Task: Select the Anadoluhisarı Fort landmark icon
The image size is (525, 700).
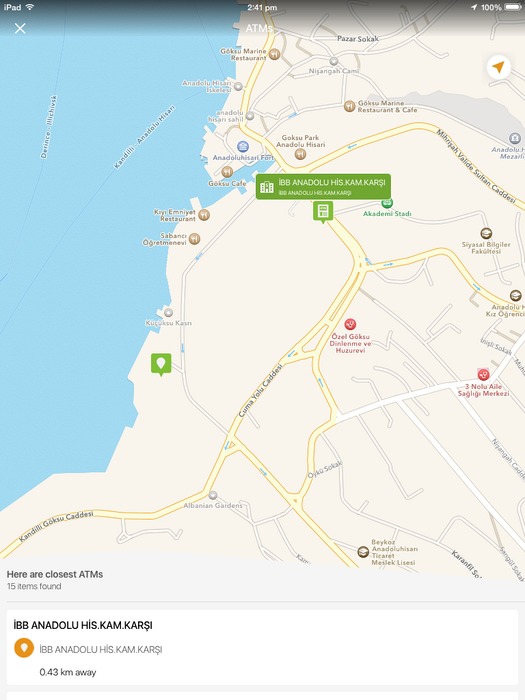Action: coord(243,146)
